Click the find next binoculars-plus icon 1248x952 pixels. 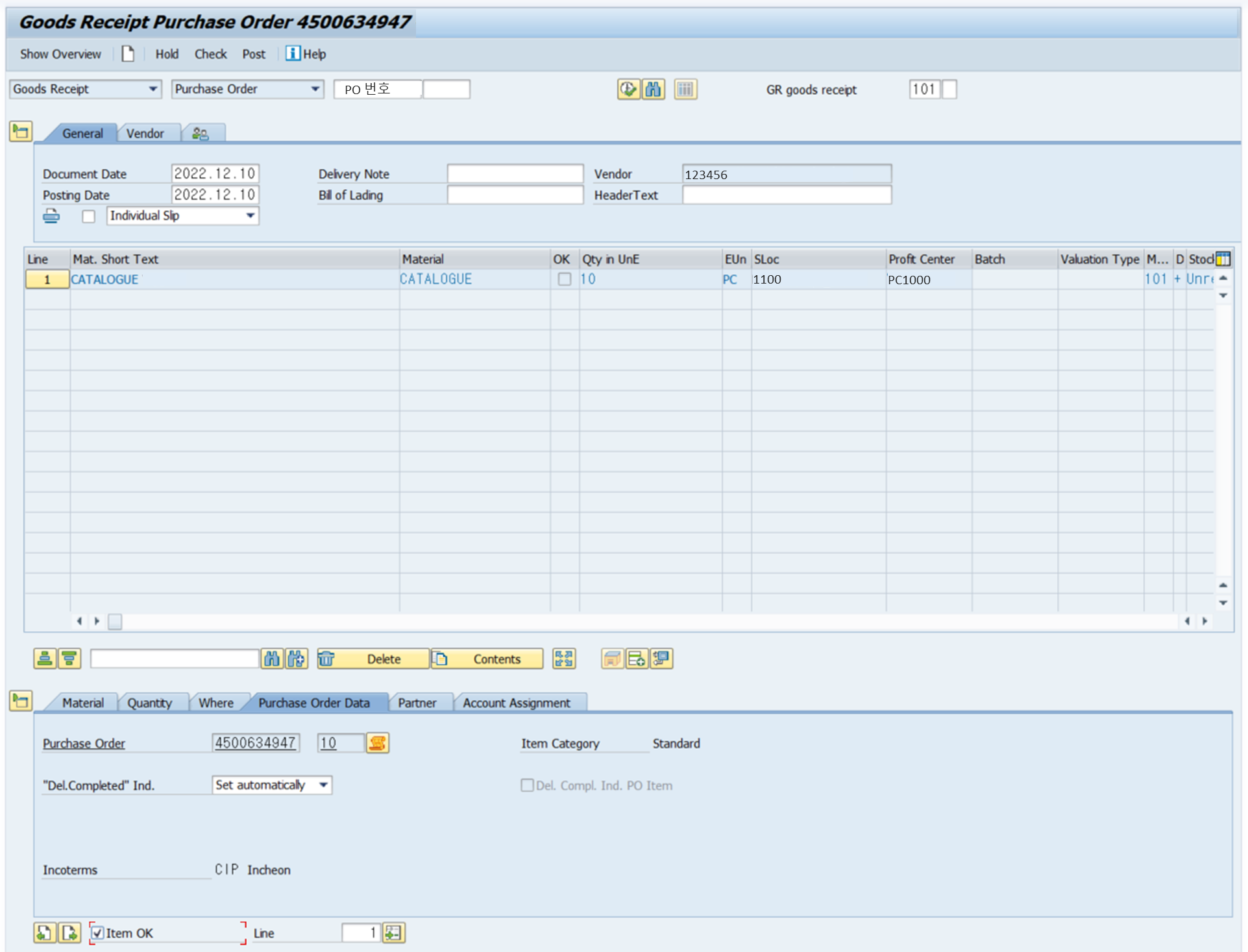tap(296, 659)
